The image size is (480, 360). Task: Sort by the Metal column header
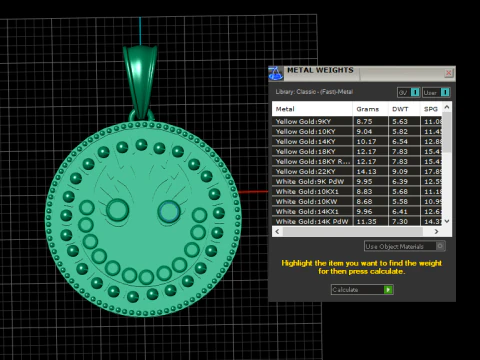pos(312,109)
